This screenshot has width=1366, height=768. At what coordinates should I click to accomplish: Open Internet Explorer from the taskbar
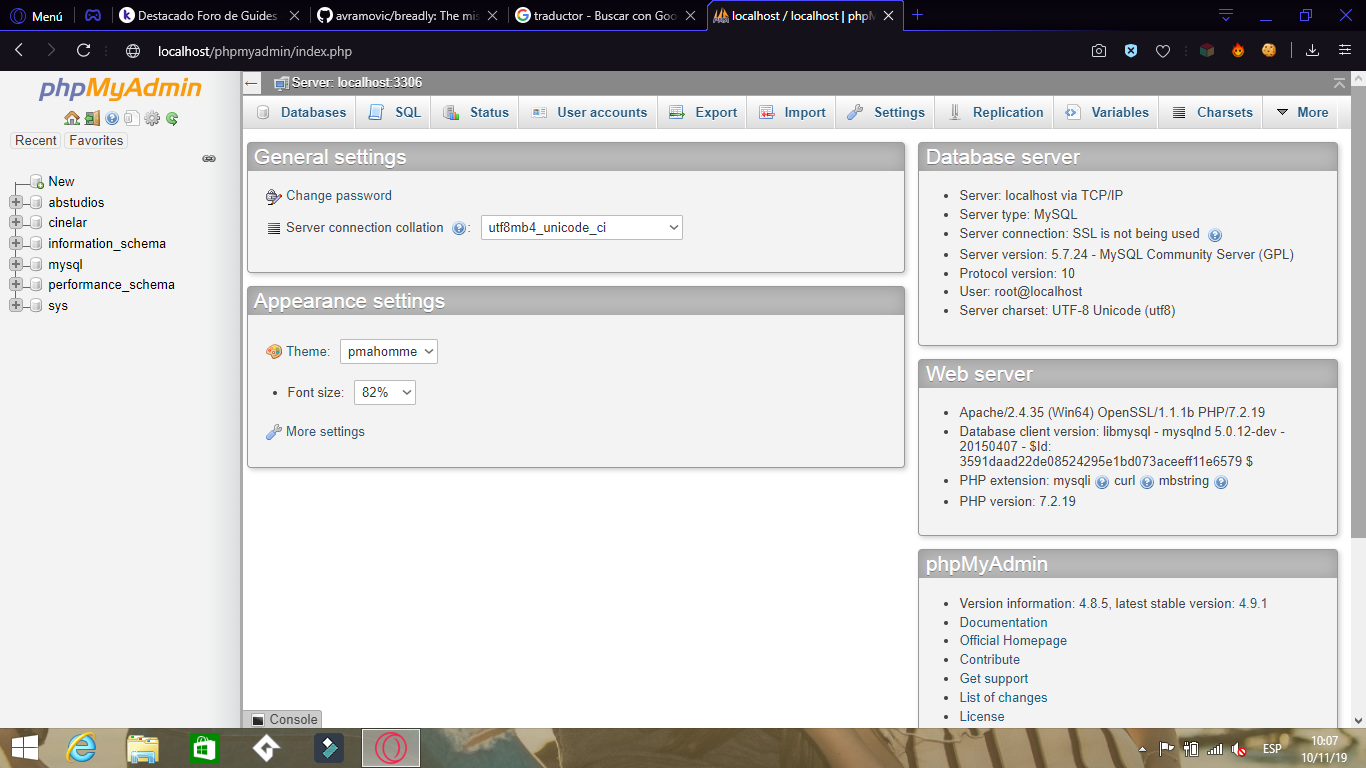point(81,748)
